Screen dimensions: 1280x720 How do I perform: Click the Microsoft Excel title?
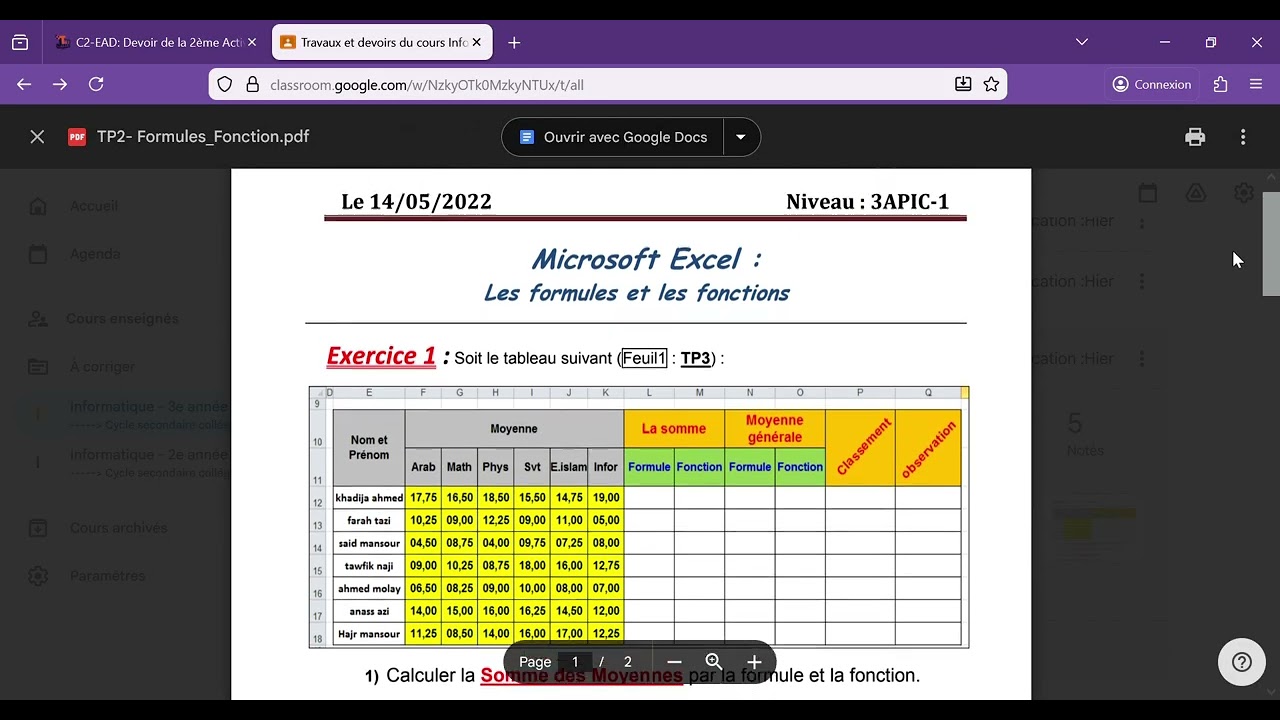tap(645, 260)
